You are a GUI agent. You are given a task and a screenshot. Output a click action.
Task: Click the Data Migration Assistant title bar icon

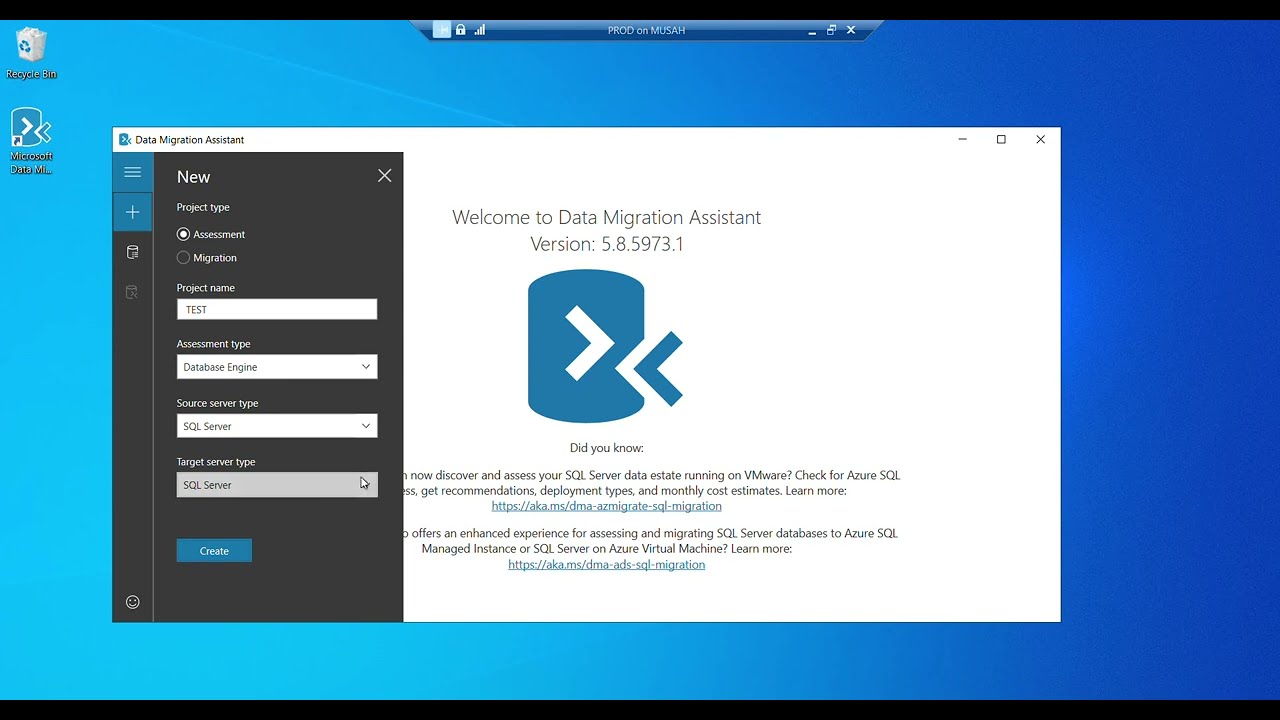[x=125, y=140]
